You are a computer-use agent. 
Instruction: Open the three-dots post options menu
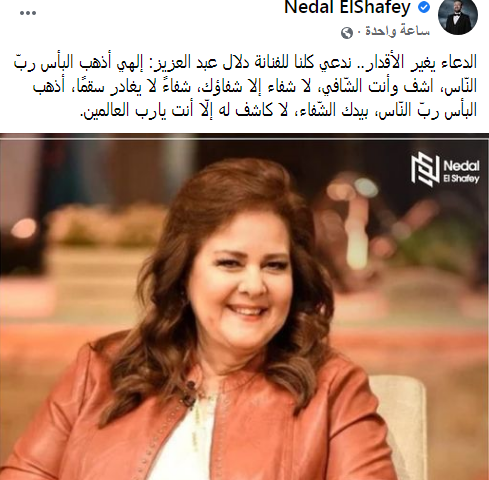coord(28,13)
